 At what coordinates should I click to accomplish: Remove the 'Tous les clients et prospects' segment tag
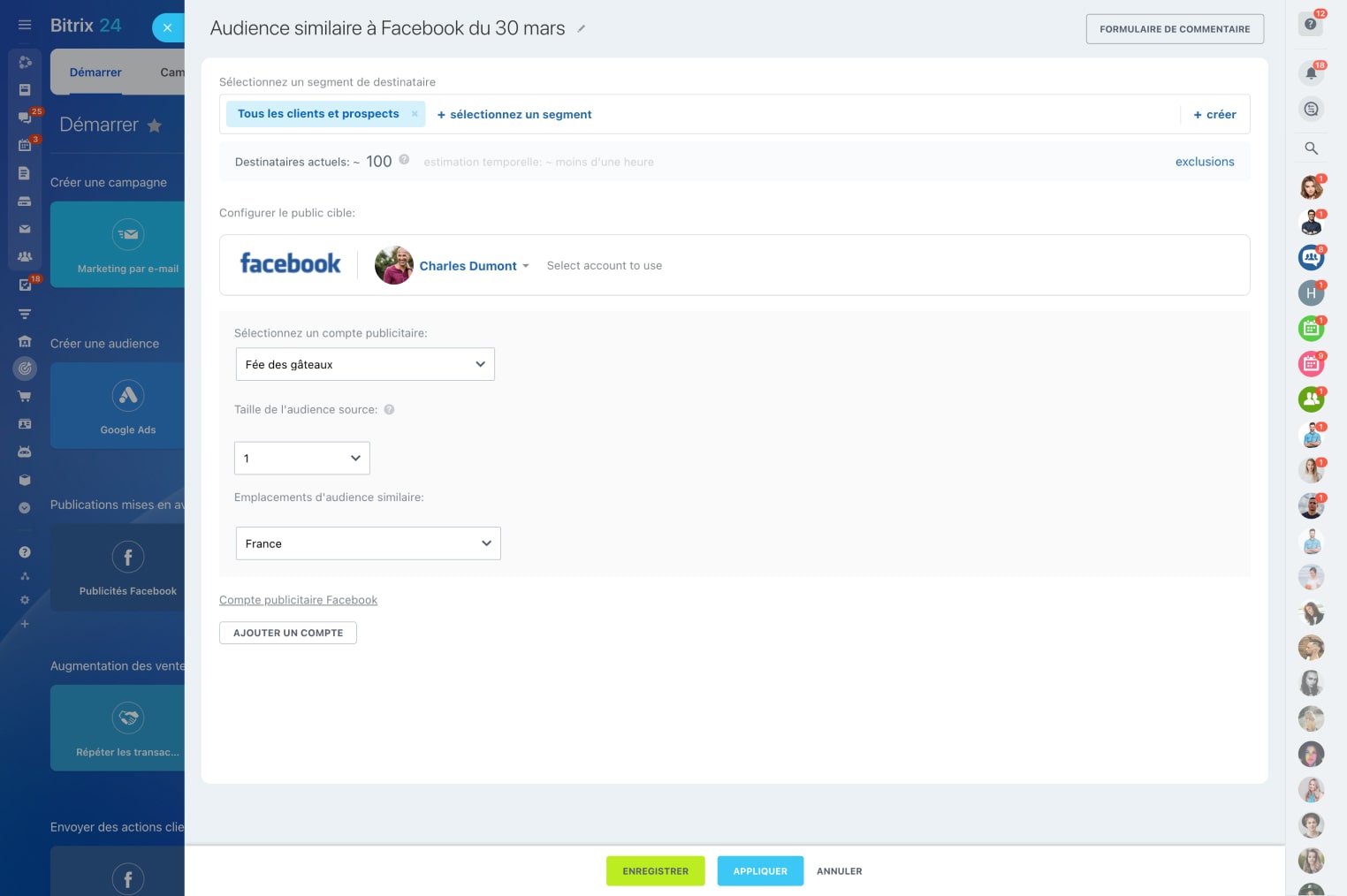415,114
